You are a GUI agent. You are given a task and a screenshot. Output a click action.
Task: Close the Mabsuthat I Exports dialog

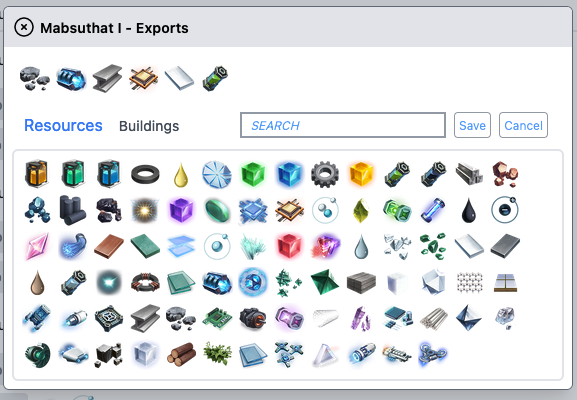24,27
